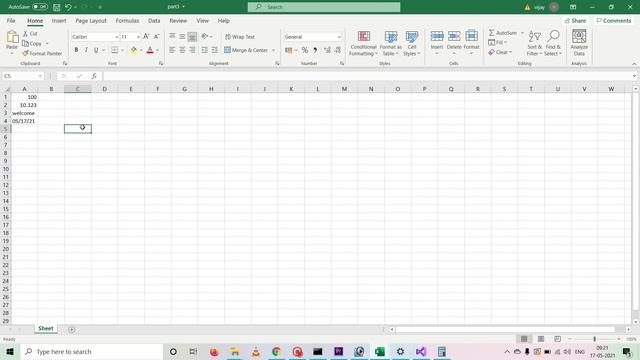640x360 pixels.
Task: Open the Format cells menu icon
Action: pos(471,36)
